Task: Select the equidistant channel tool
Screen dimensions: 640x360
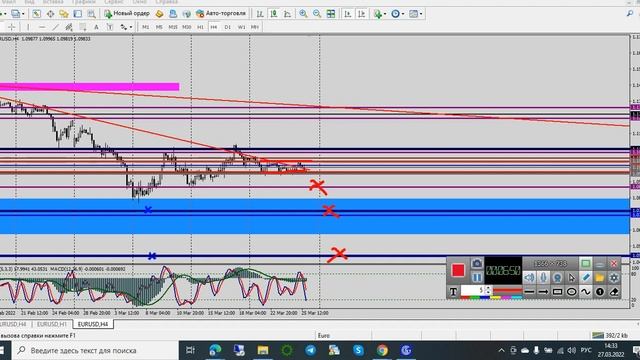Action: pyautogui.click(x=69, y=27)
